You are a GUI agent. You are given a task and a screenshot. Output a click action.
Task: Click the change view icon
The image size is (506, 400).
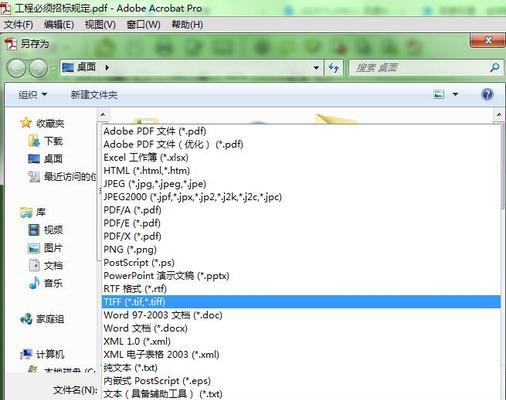click(439, 94)
